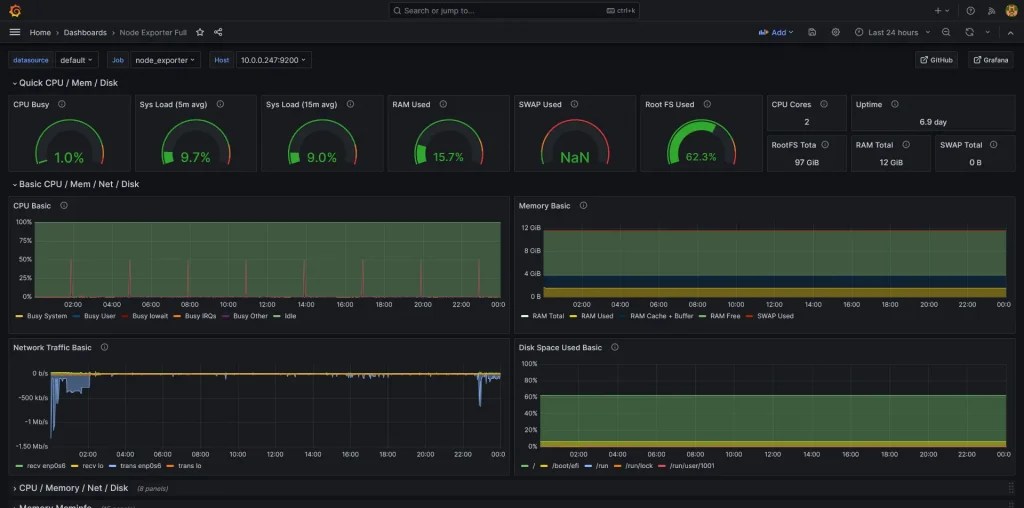Go to Home breadcrumb
Image resolution: width=1024 pixels, height=508 pixels.
pyautogui.click(x=40, y=32)
